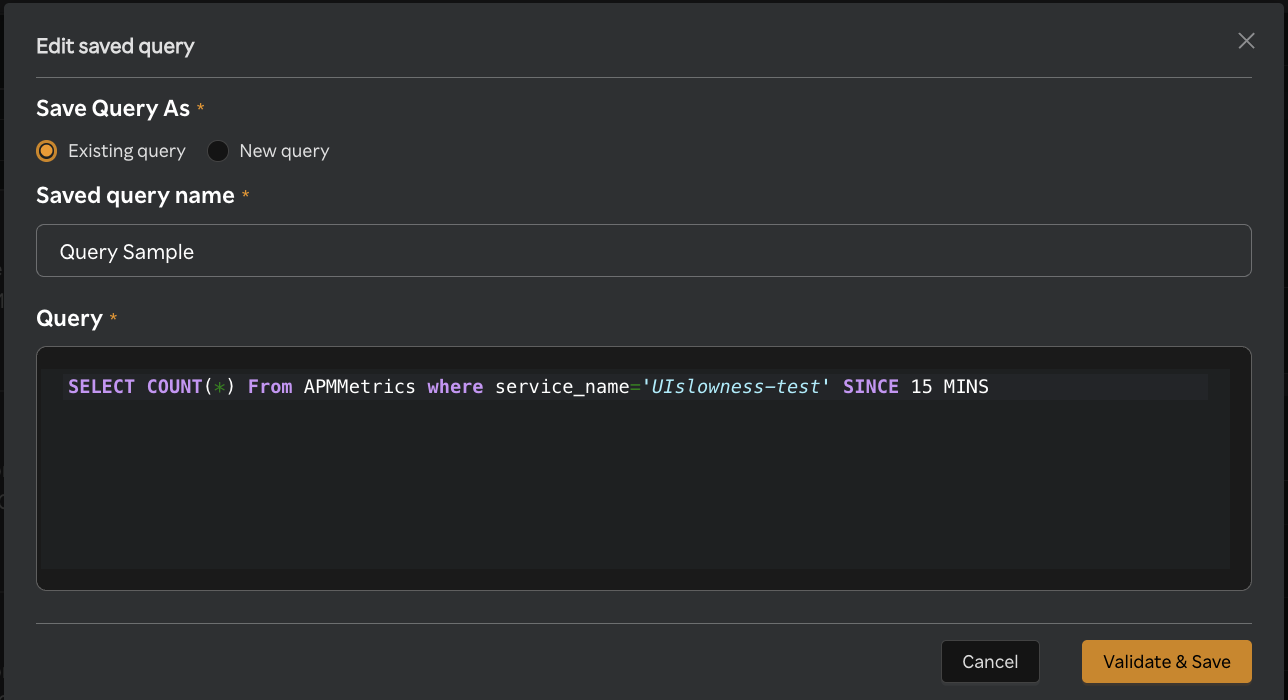Screen dimensions: 1288x700
Task: Click the 15 MINS time value
Action: pos(951,386)
